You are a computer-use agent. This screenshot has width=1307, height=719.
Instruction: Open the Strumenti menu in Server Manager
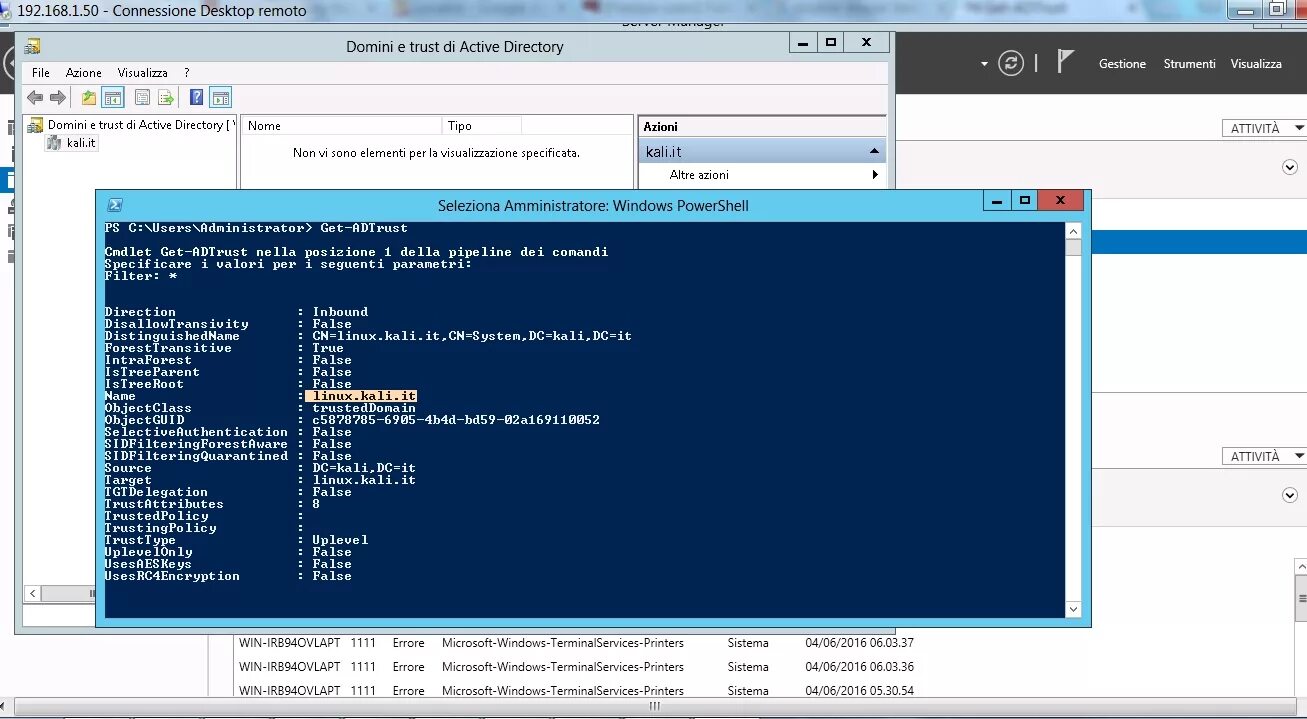pyautogui.click(x=1189, y=63)
